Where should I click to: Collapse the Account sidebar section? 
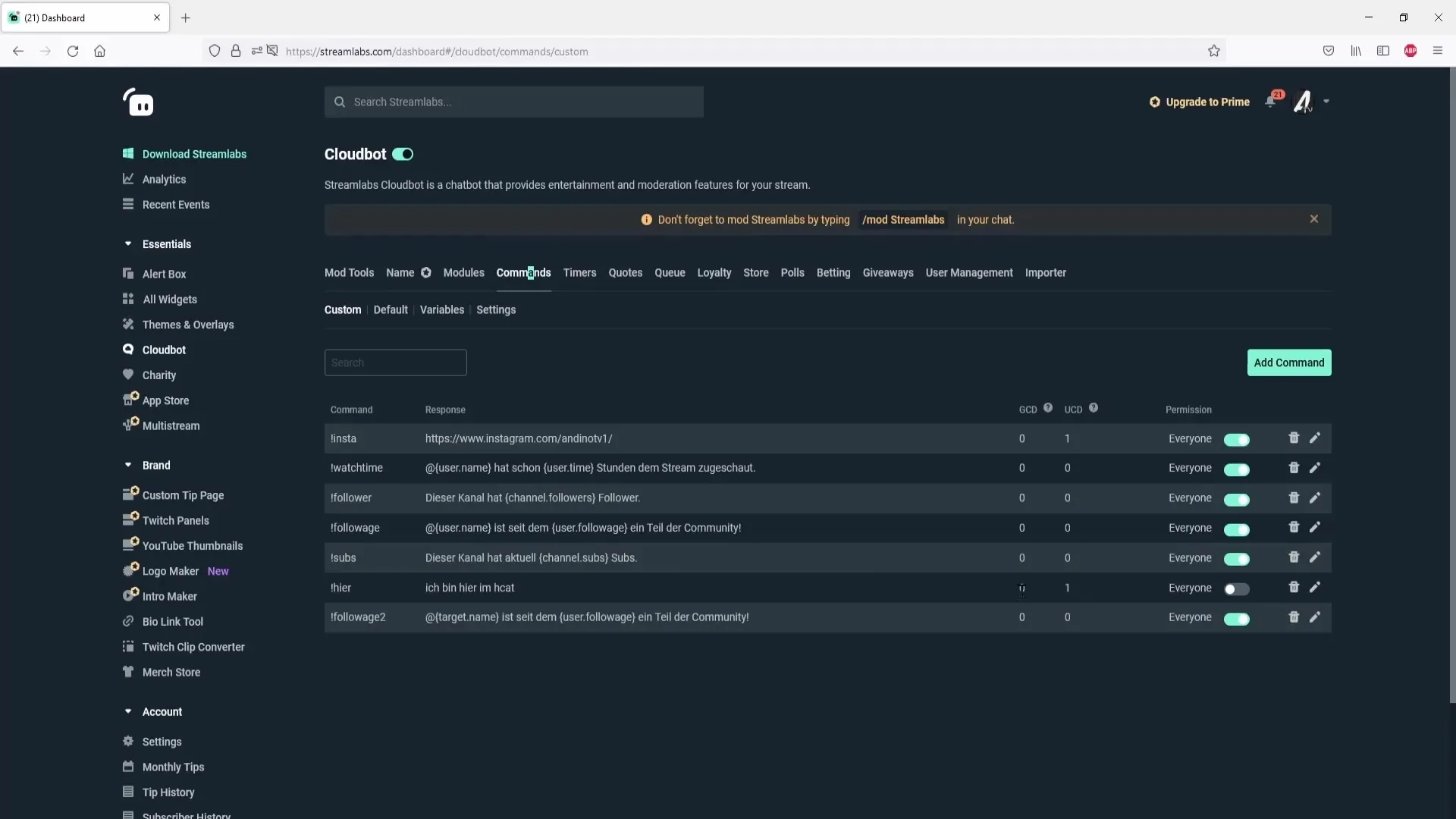128,711
